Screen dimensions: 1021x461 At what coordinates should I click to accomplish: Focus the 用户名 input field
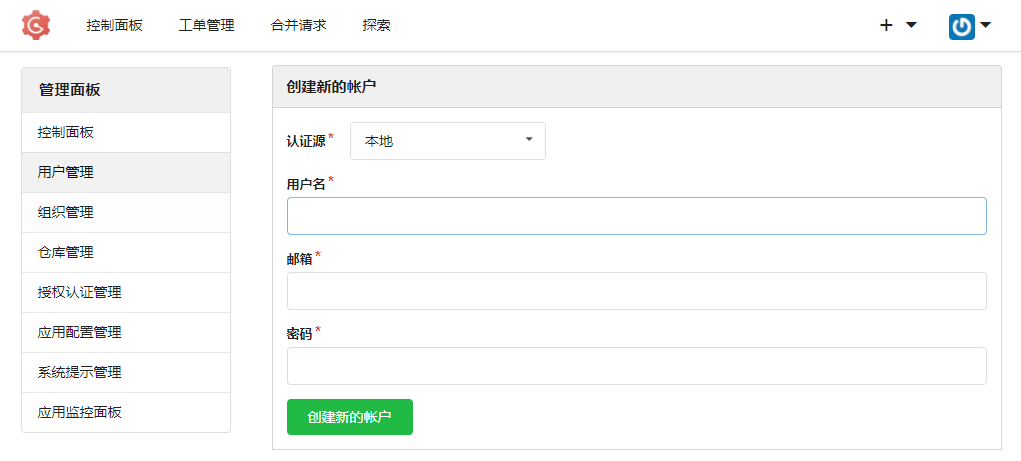636,216
